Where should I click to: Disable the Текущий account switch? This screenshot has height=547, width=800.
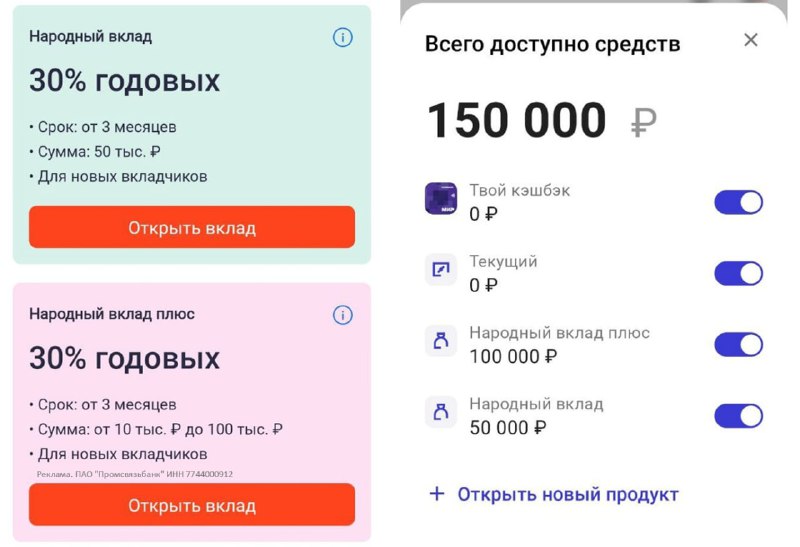click(738, 274)
